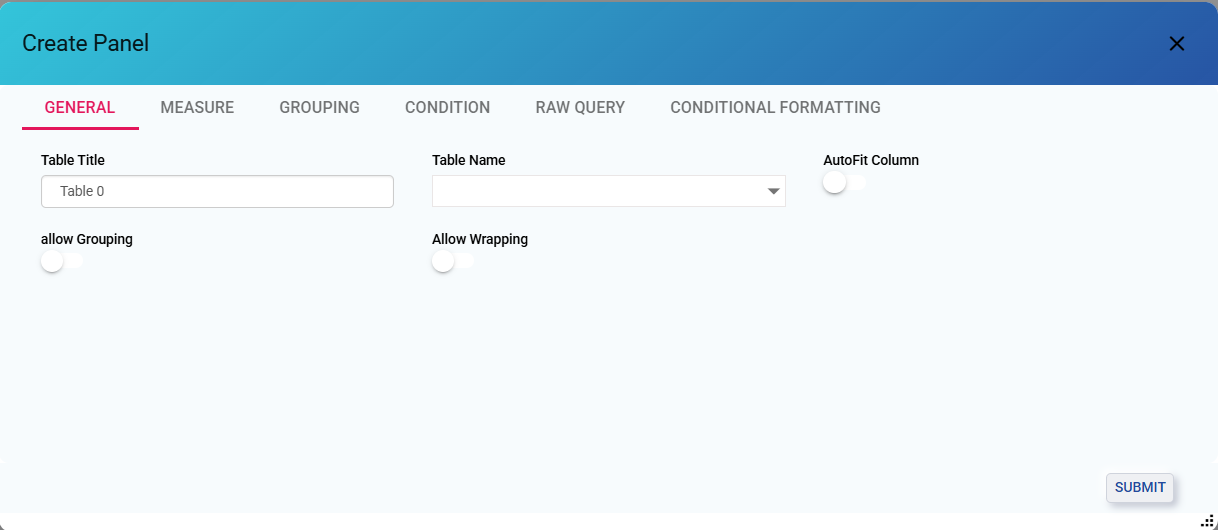Turn on the Allow Wrapping switch

453,261
